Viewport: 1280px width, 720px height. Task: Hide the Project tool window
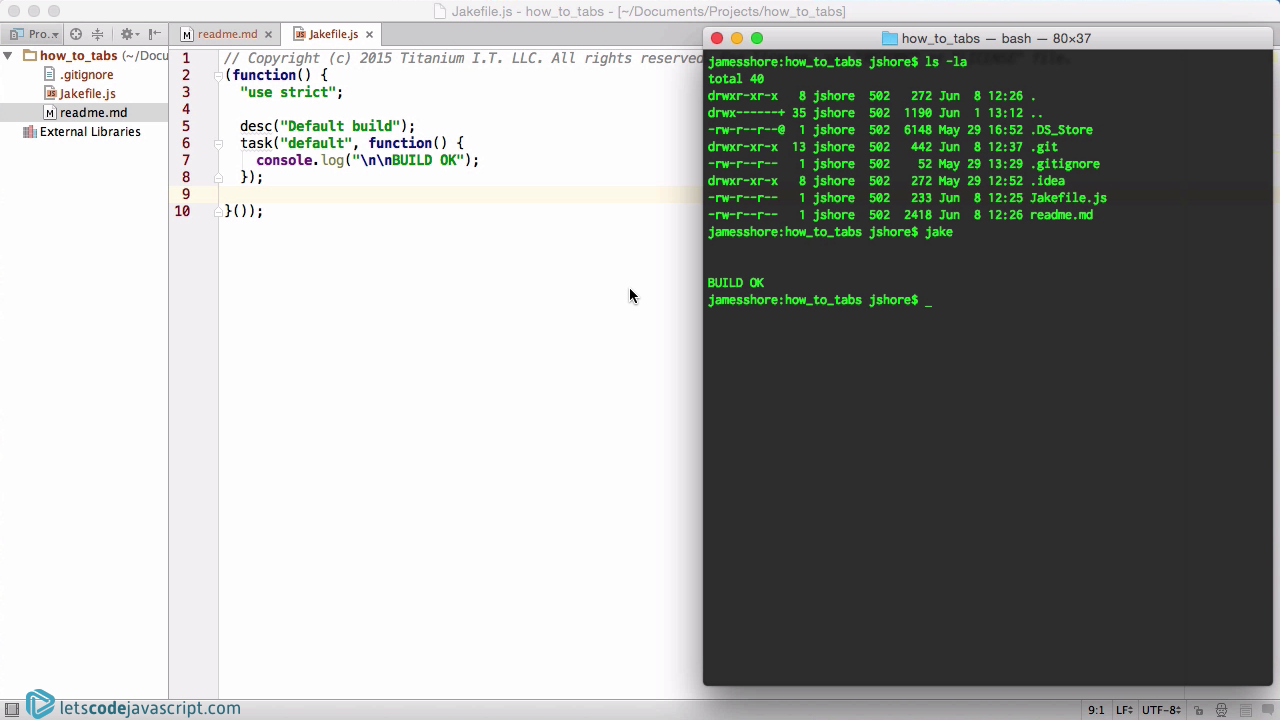click(155, 34)
